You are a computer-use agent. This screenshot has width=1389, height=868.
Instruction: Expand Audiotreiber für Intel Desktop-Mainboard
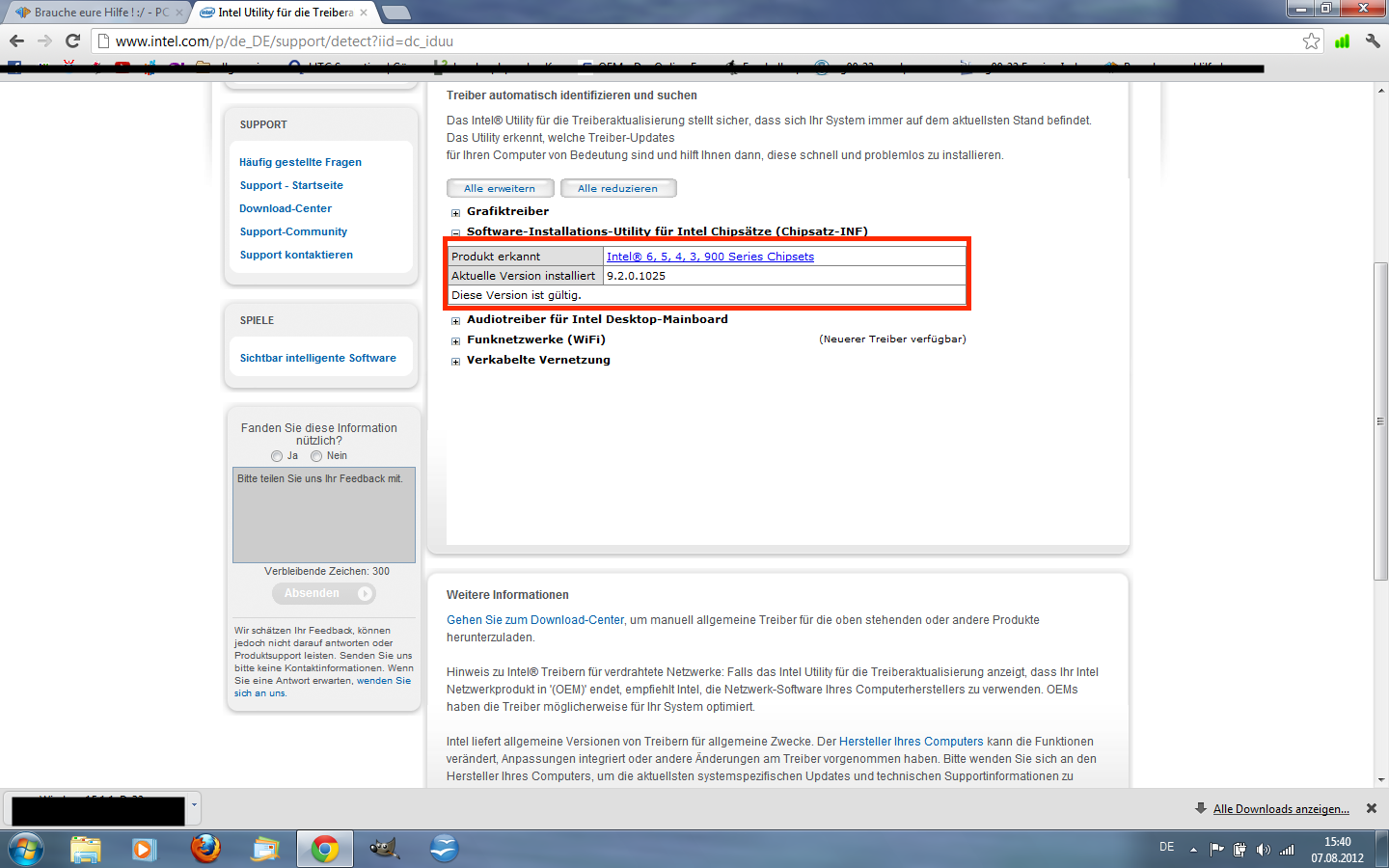point(456,321)
